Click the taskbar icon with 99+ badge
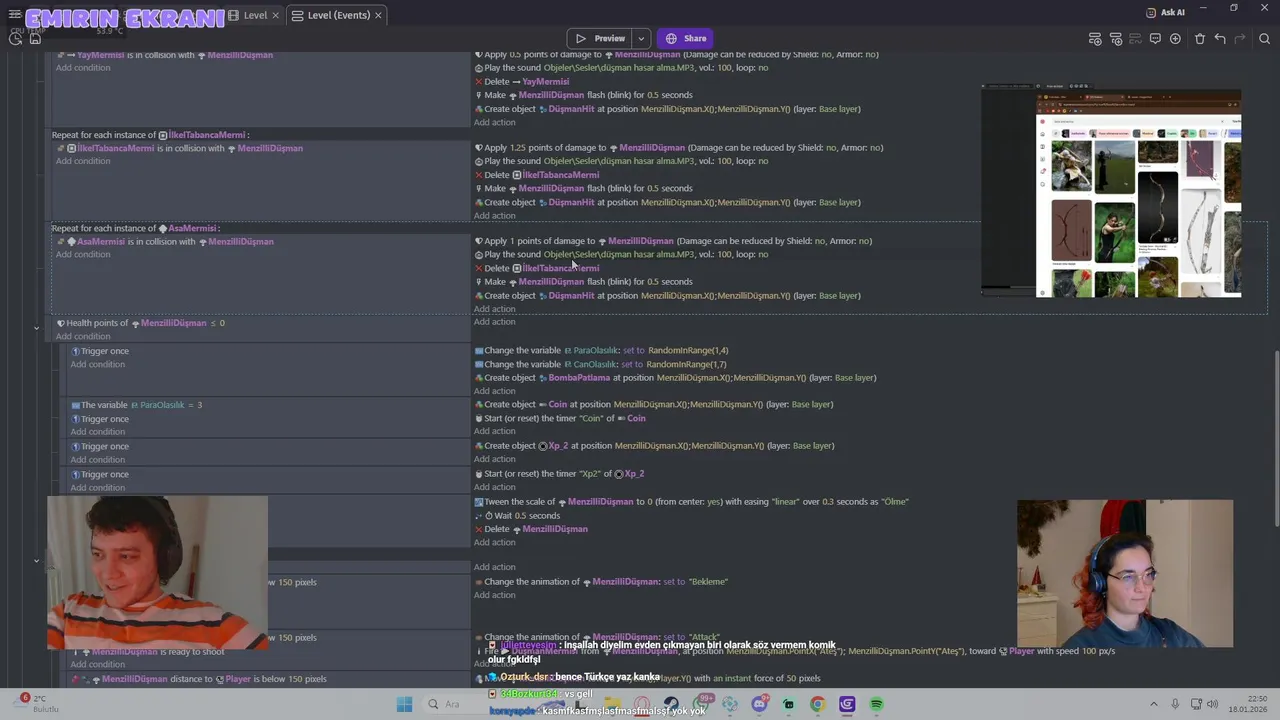 pyautogui.click(x=701, y=704)
